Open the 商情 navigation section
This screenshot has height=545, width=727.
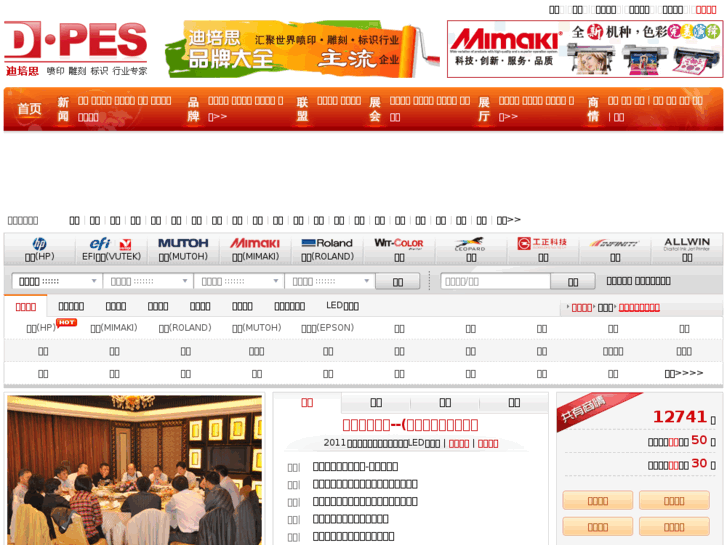click(x=593, y=109)
